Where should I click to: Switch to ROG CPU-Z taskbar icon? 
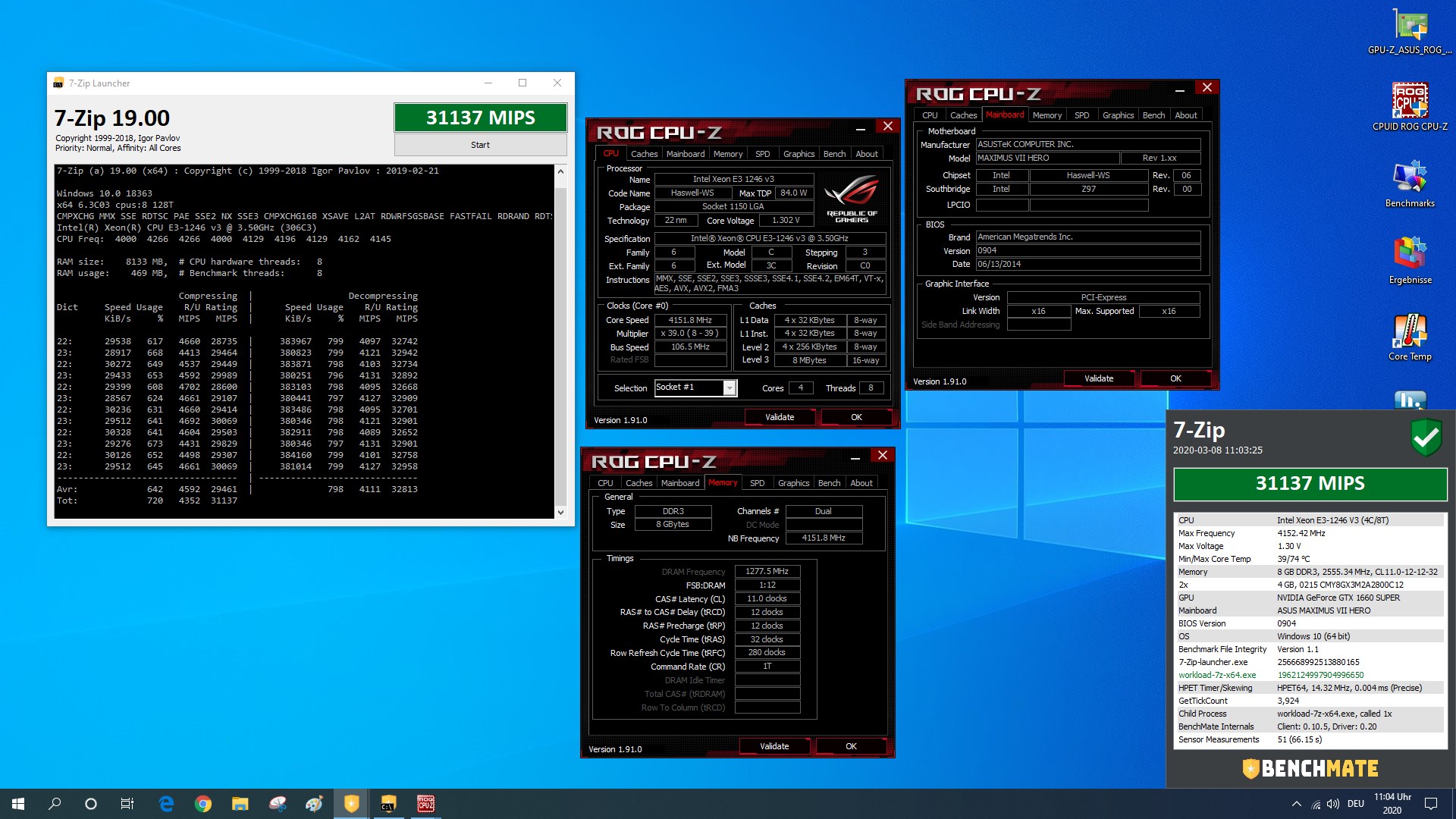coord(425,804)
